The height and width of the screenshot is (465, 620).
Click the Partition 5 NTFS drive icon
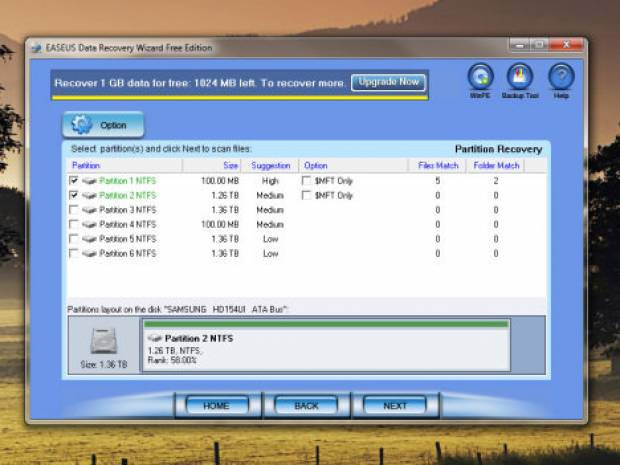click(x=89, y=239)
